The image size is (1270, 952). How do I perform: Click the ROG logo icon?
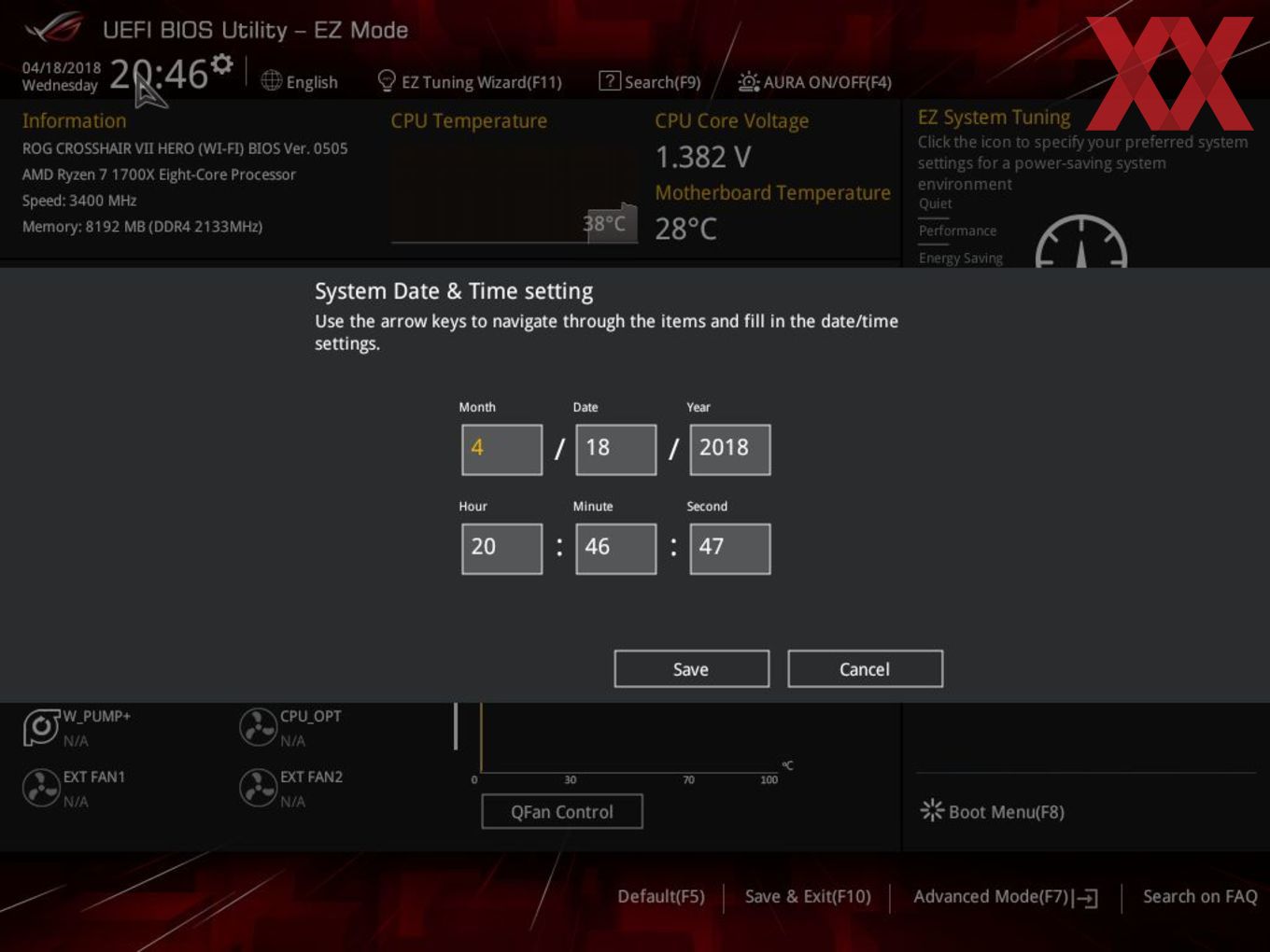click(x=54, y=28)
